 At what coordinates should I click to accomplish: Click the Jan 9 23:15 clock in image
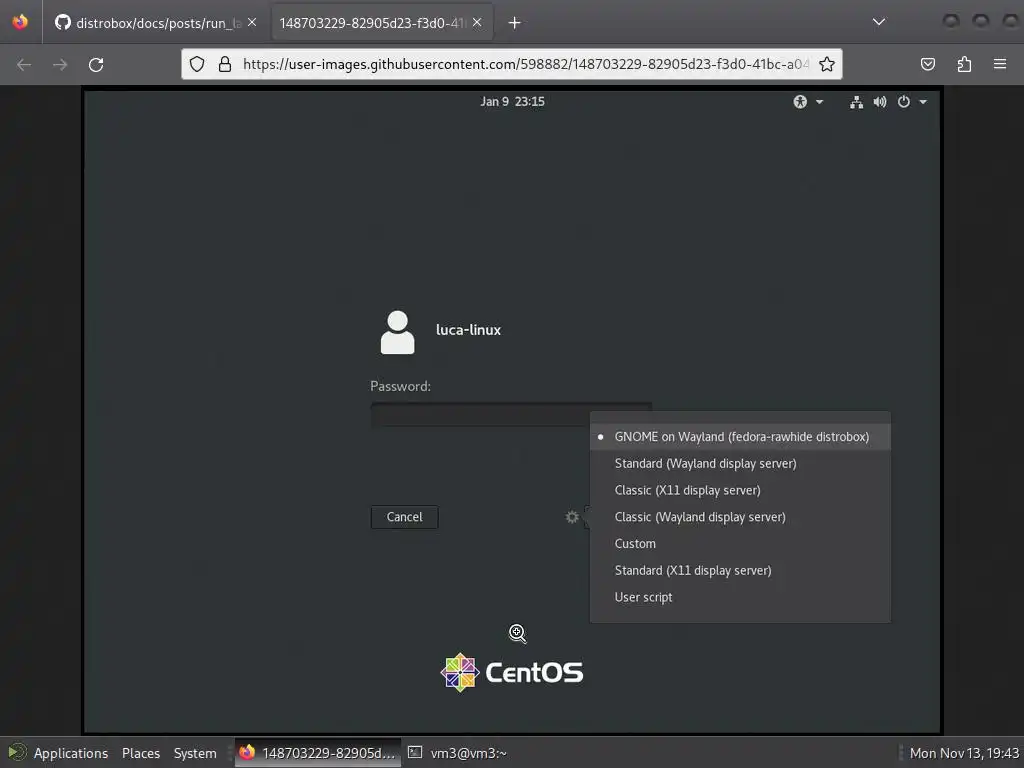[512, 102]
